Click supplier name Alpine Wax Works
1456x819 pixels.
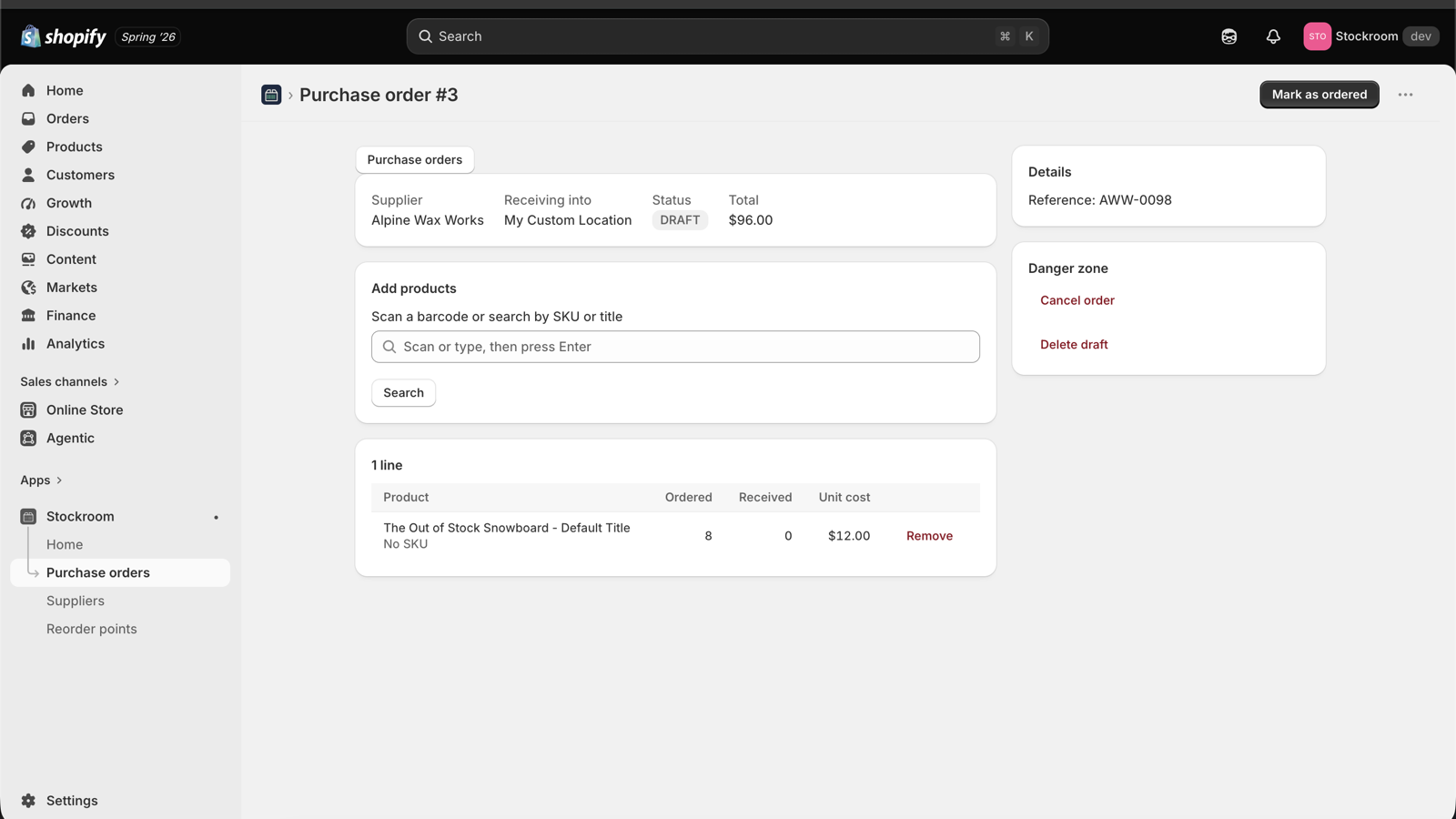pyautogui.click(x=428, y=220)
